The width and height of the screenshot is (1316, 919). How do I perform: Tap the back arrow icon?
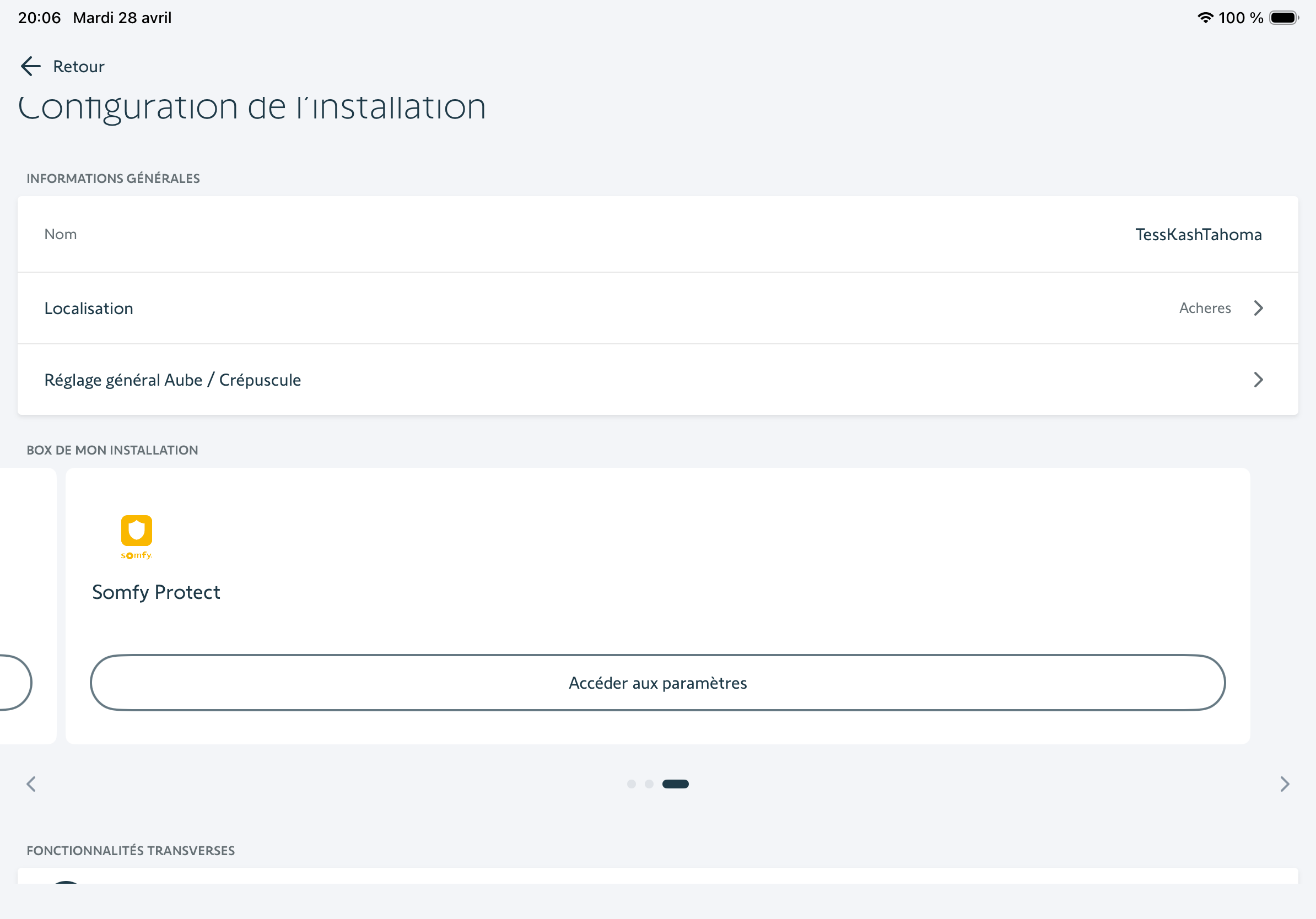coord(30,67)
